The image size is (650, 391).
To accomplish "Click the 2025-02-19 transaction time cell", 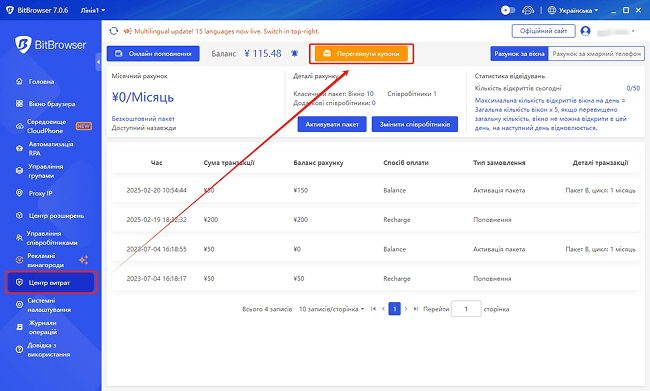I will pos(157,220).
